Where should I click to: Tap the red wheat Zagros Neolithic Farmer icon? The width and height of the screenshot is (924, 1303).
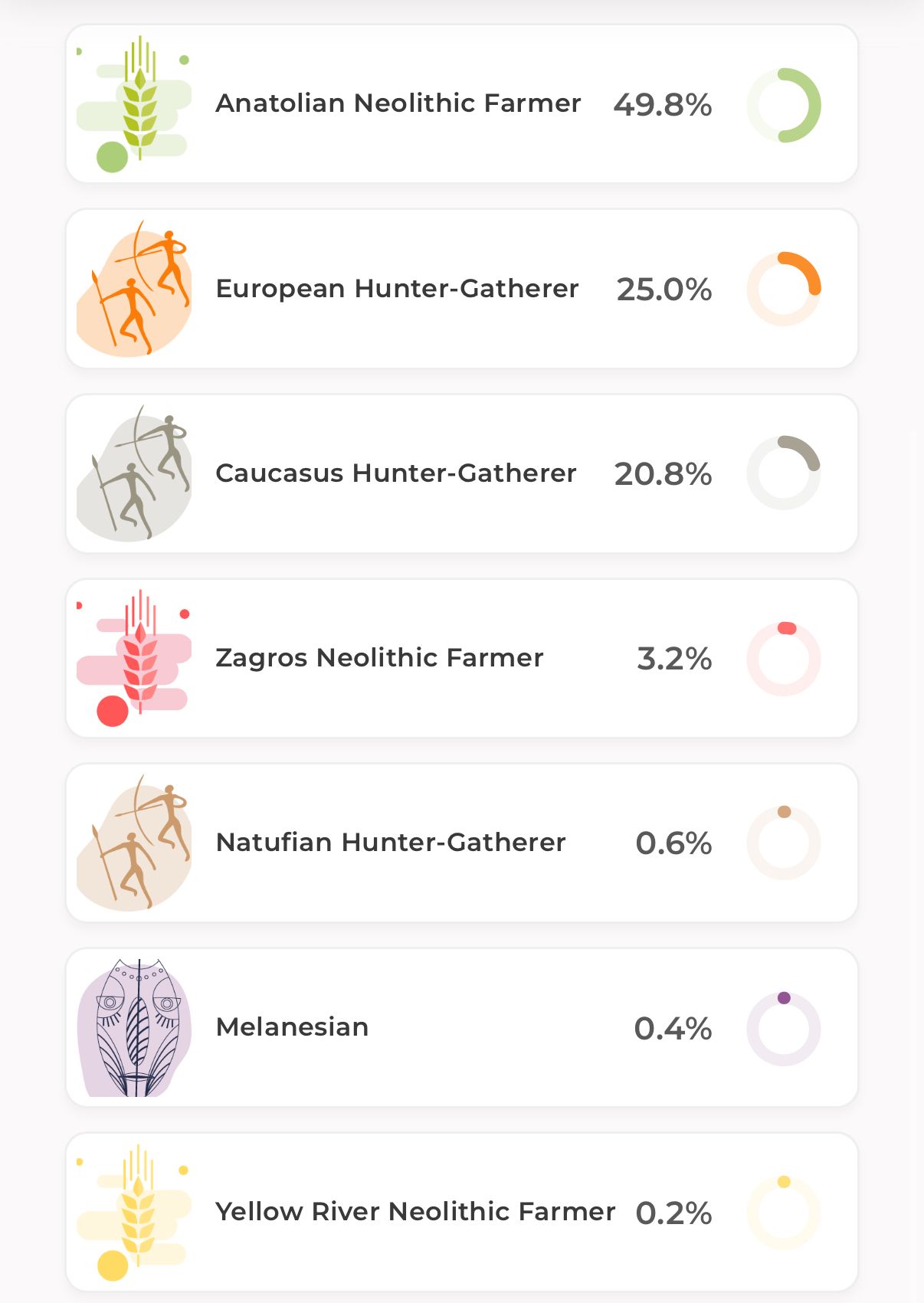tap(134, 658)
